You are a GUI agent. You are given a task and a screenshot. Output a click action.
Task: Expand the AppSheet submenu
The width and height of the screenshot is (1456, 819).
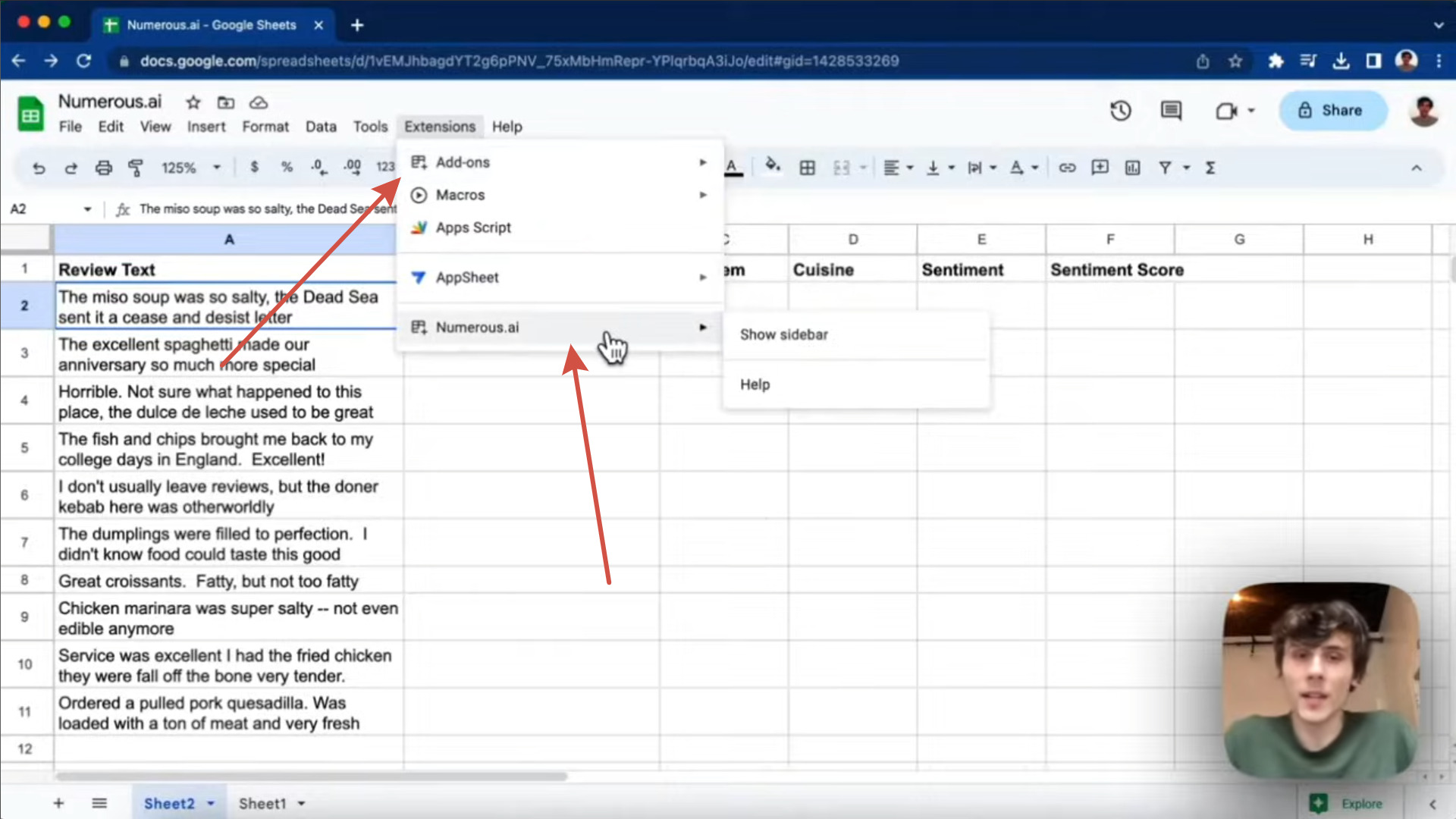(560, 278)
